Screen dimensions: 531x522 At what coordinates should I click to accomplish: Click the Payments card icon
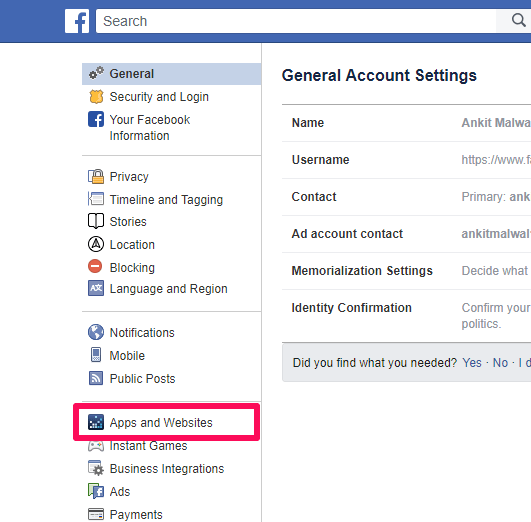tap(96, 514)
